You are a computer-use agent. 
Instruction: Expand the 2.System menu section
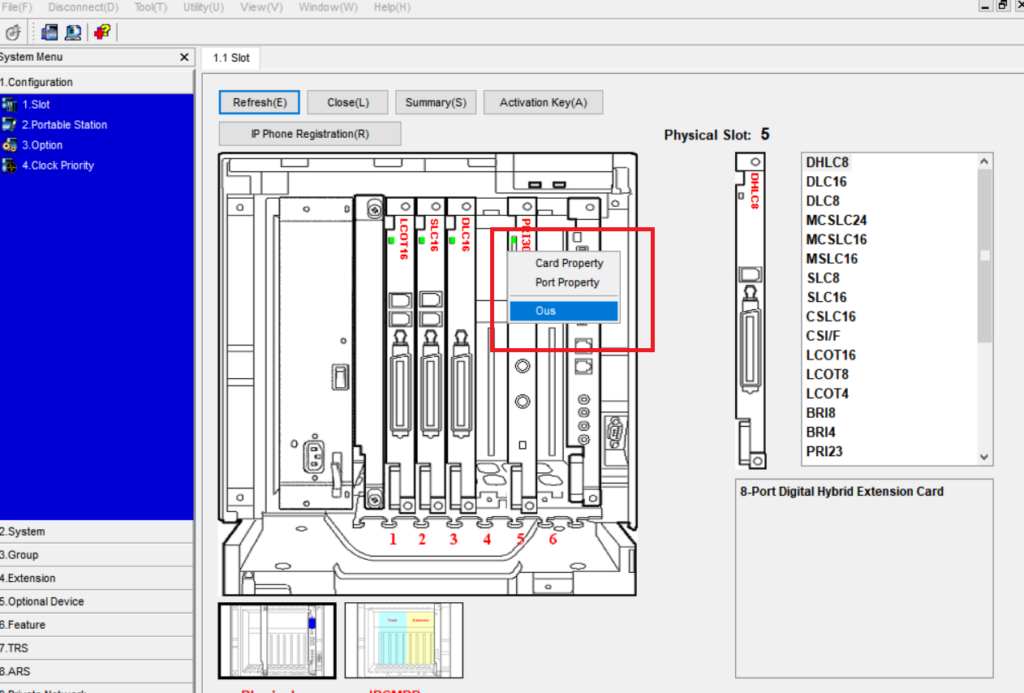coord(23,532)
